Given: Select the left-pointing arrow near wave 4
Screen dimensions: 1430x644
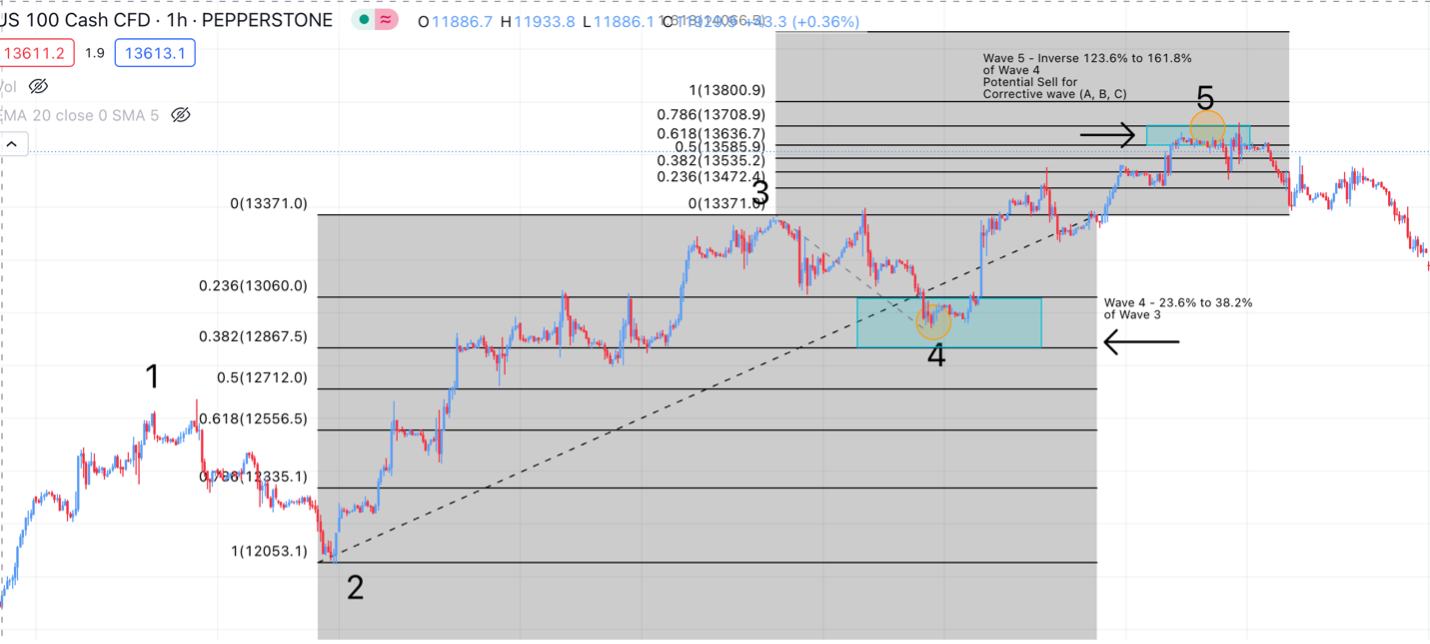Looking at the screenshot, I should 1141,342.
